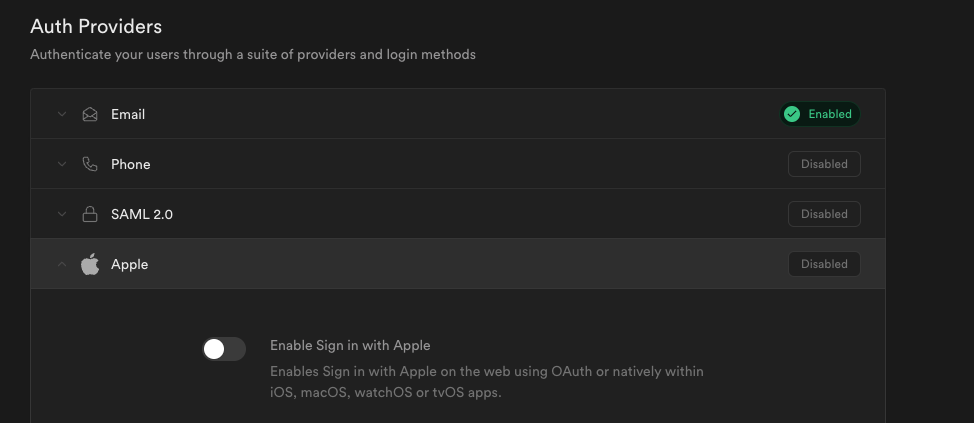Screen dimensions: 974x423
Task: Expand the SAML 2.0 provider chevron
Action: tap(62, 214)
